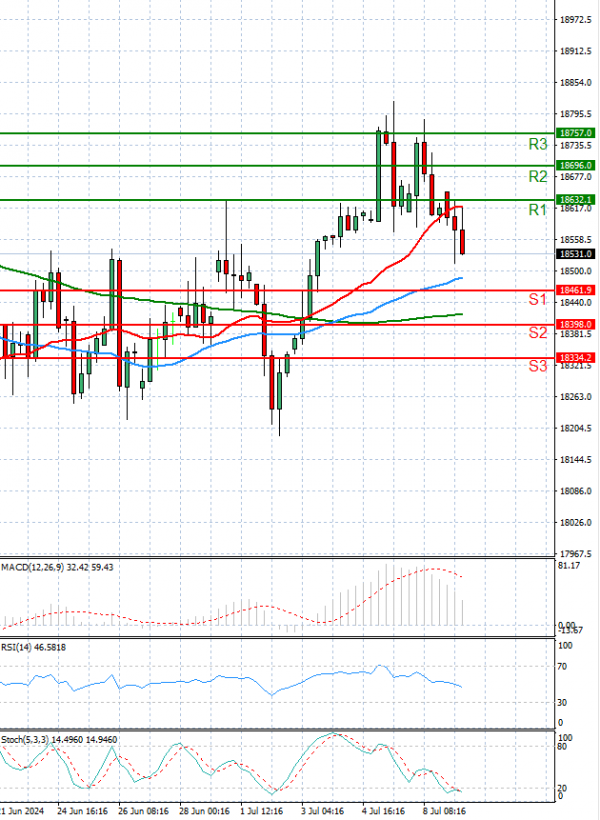Click the 17967.5 price scale value
Viewport: 600px width, 820px height.
coord(575,553)
